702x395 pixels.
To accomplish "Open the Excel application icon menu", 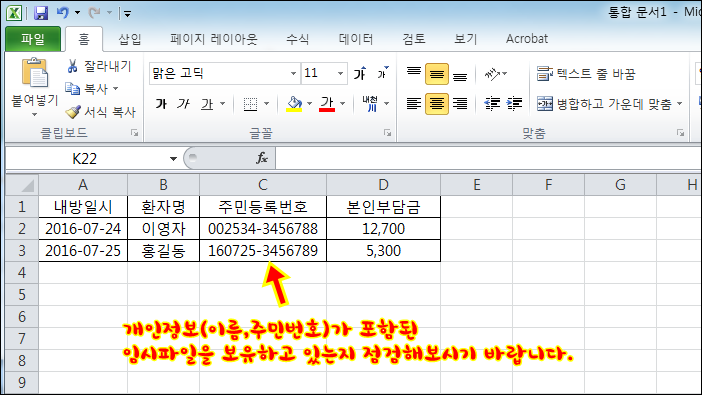I will pyautogui.click(x=14, y=13).
